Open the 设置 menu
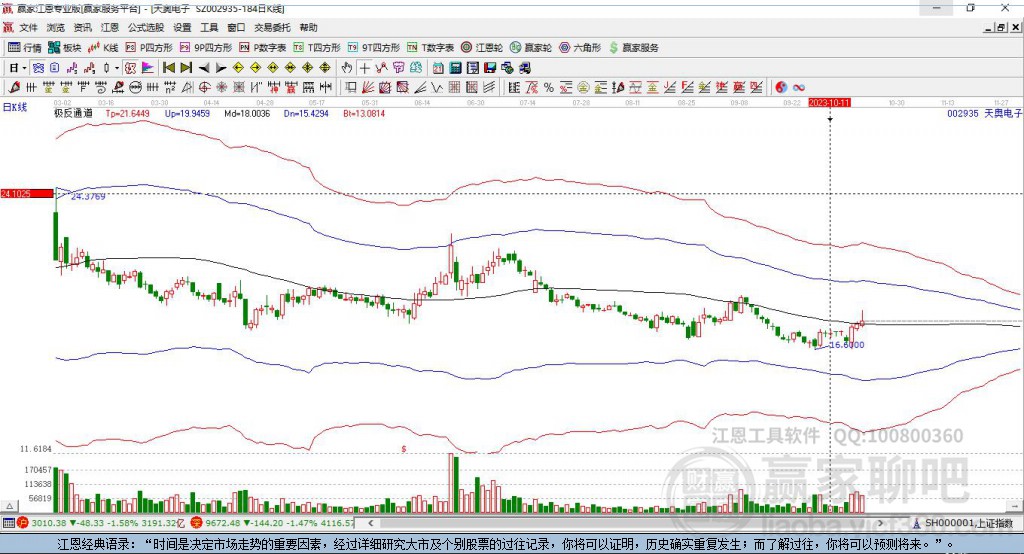 point(182,27)
